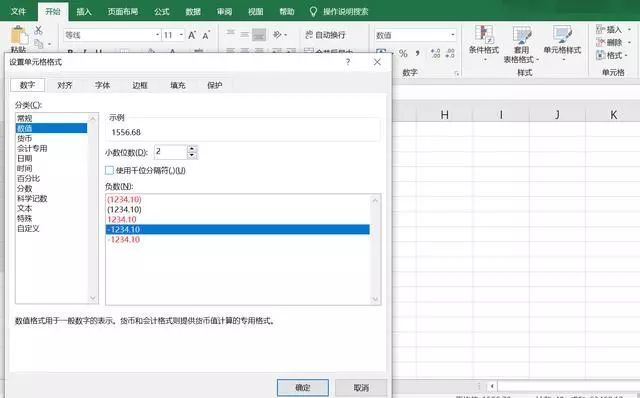Open the font size dropdown

[181, 35]
